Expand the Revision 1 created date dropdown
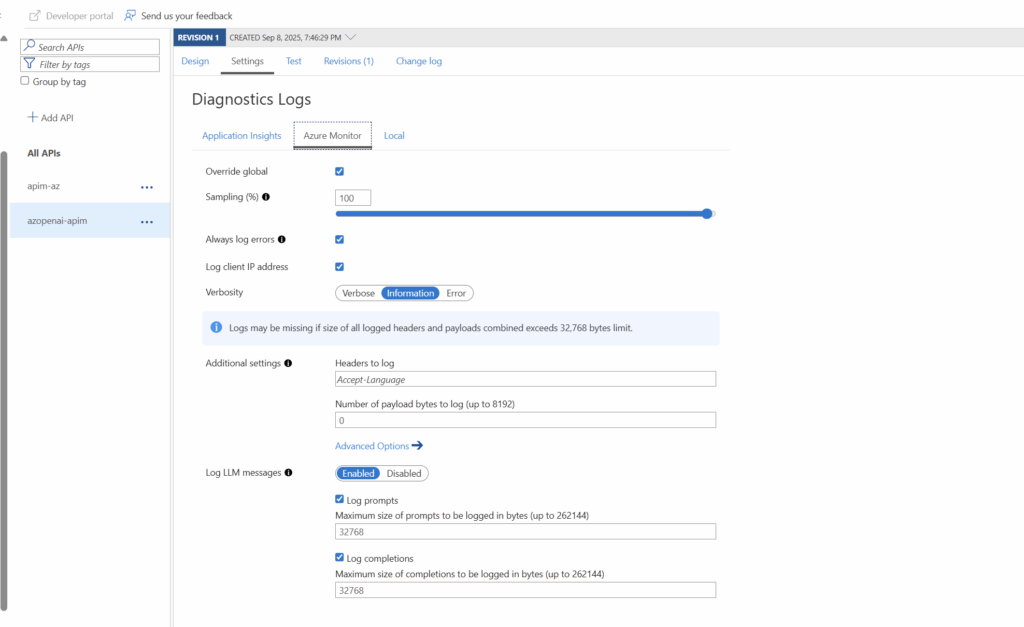This screenshot has width=1024, height=627. (350, 37)
